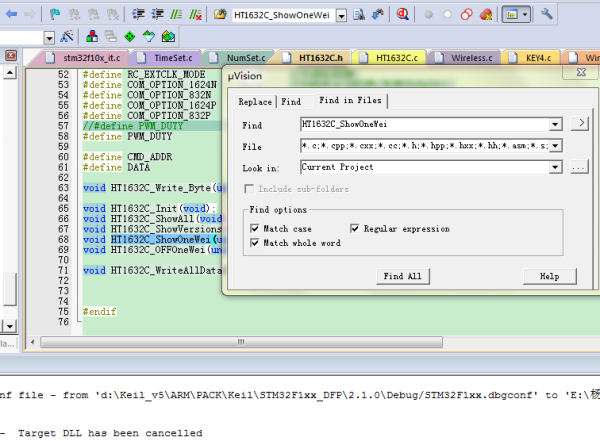Screen dimensions: 600x441
Task: Click the Look in browse (...) button
Action: [578, 167]
